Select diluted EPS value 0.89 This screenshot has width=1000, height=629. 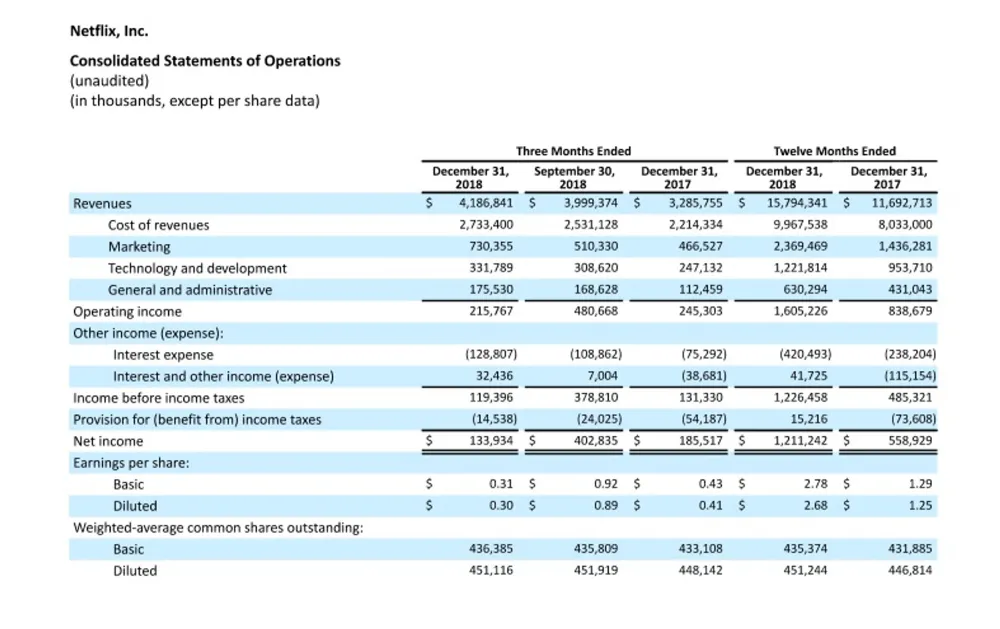click(x=606, y=506)
